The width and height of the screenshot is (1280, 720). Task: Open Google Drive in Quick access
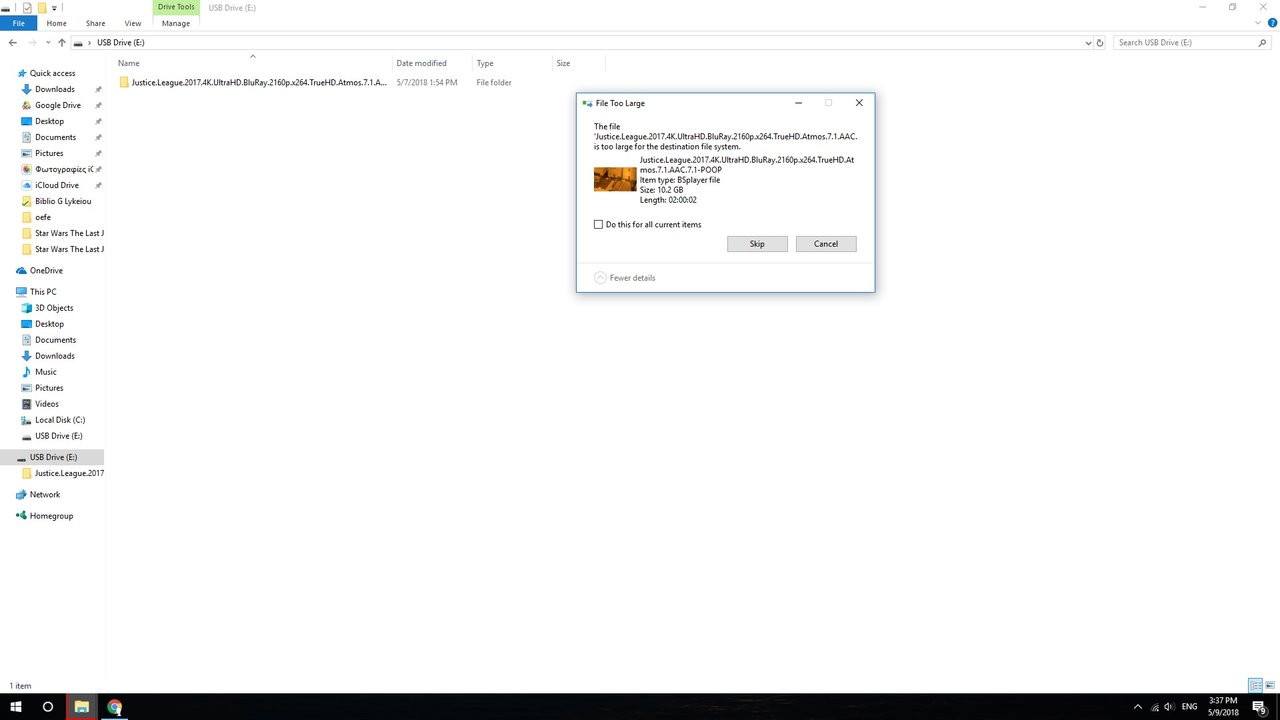(58, 105)
